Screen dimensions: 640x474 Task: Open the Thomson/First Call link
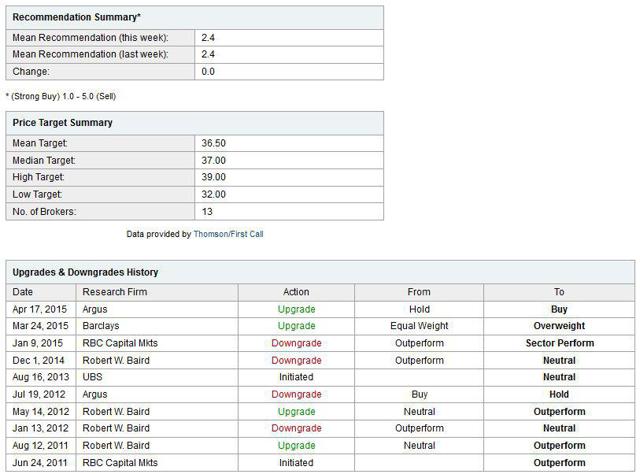[228, 234]
